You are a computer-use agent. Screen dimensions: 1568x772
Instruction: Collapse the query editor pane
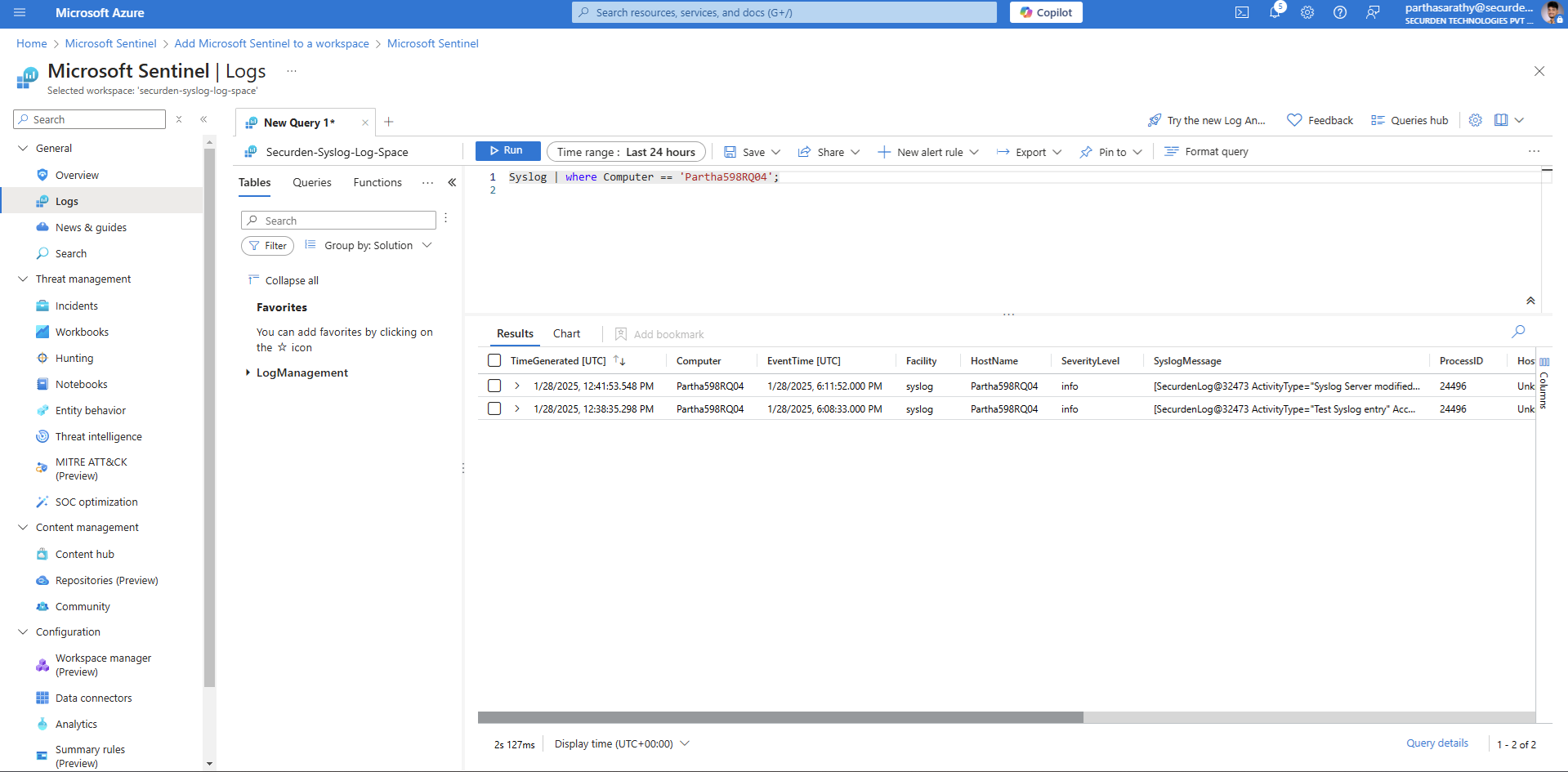[x=1530, y=301]
